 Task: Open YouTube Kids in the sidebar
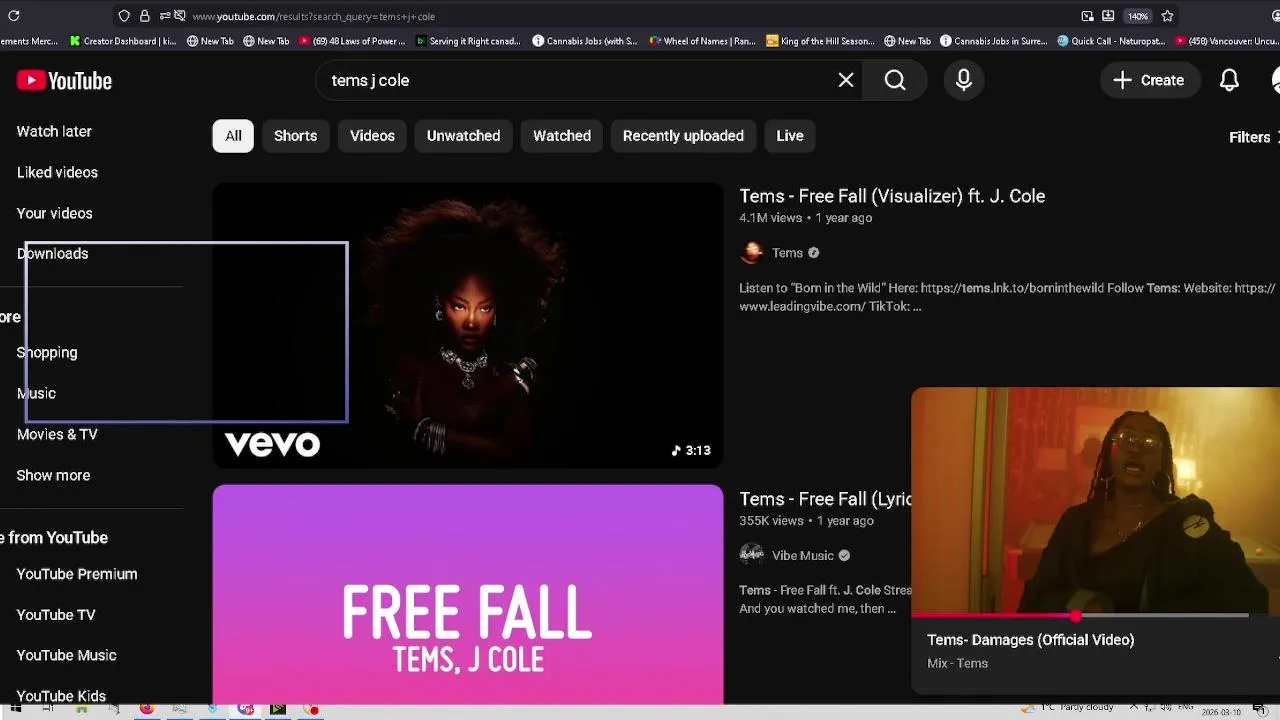pos(61,696)
